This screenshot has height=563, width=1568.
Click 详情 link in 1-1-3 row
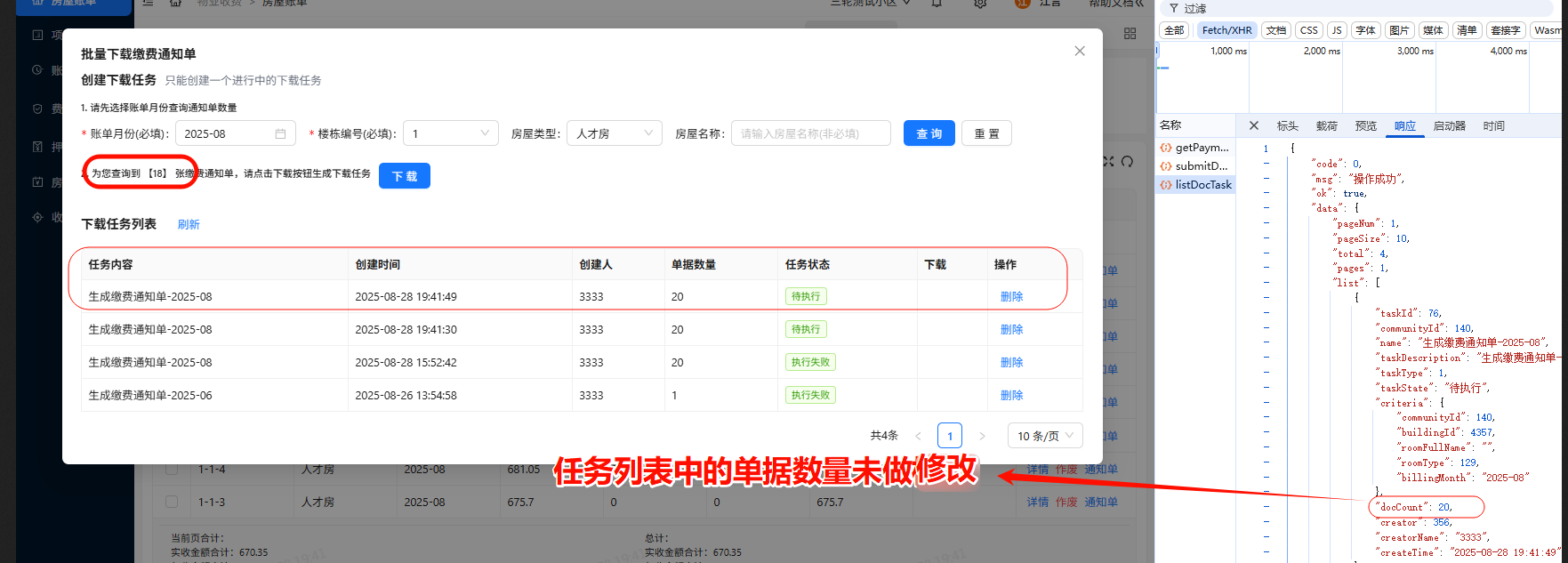click(x=1038, y=502)
